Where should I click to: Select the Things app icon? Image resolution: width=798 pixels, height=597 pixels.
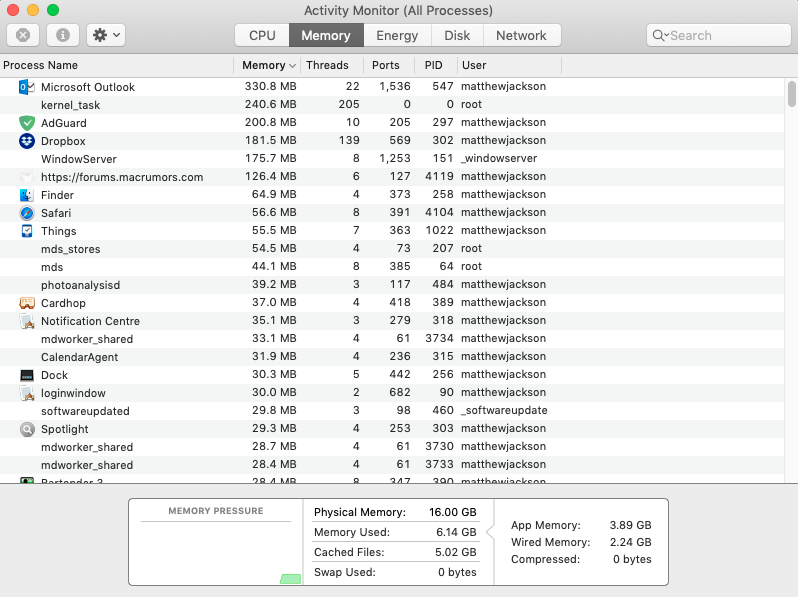(27, 231)
